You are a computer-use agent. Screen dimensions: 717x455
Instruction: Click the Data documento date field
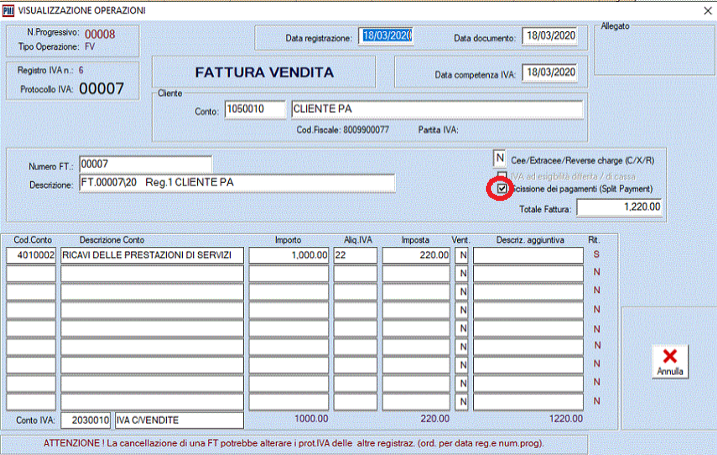pos(549,37)
